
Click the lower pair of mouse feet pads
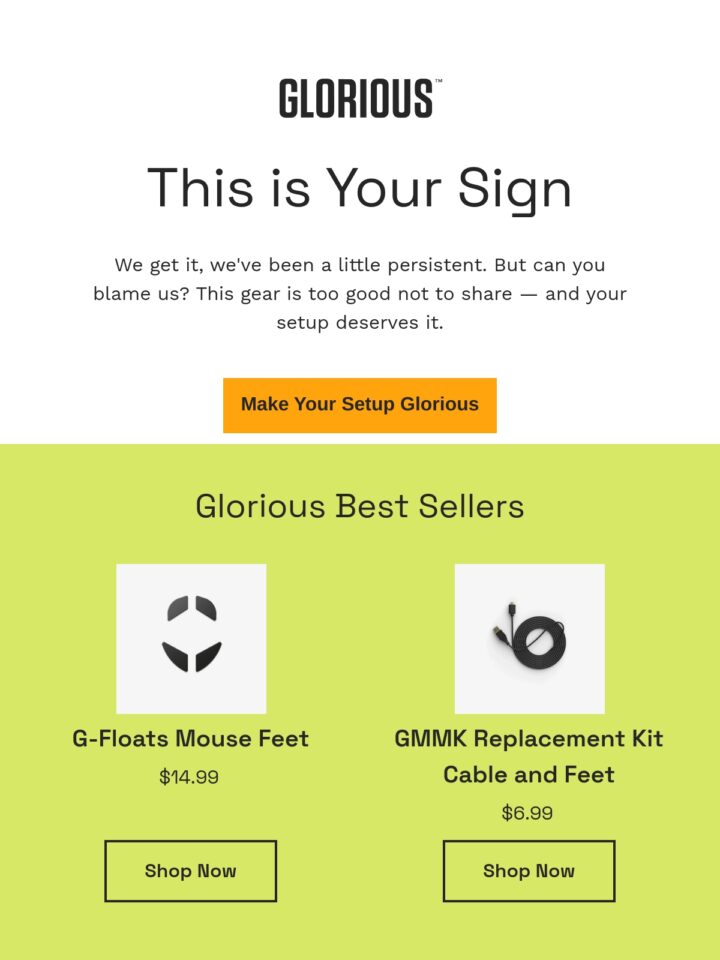tap(192, 657)
